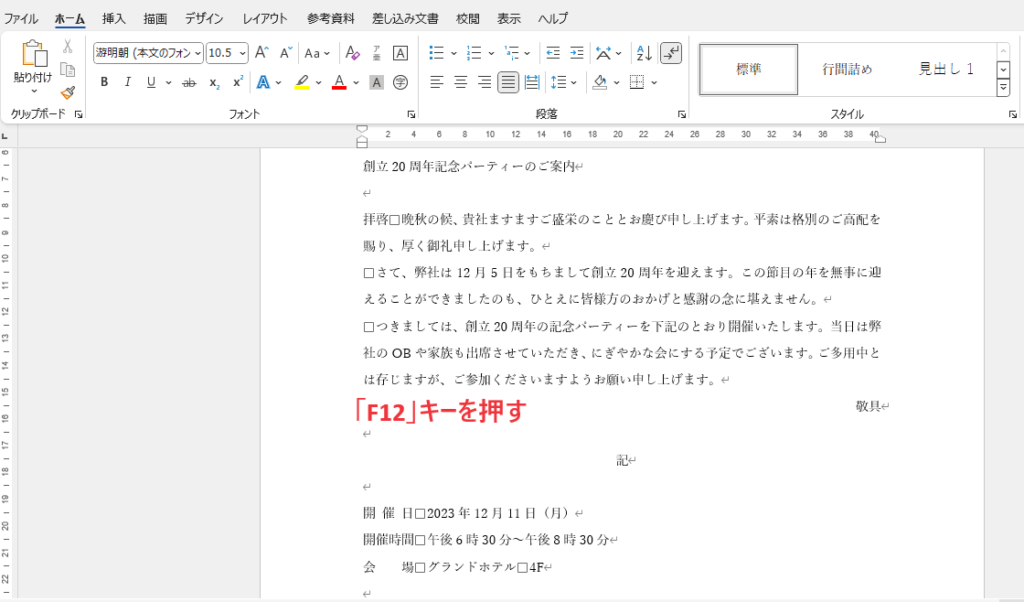Viewport: 1024px width, 602px height.
Task: Toggle underline formatting
Action: 151,83
